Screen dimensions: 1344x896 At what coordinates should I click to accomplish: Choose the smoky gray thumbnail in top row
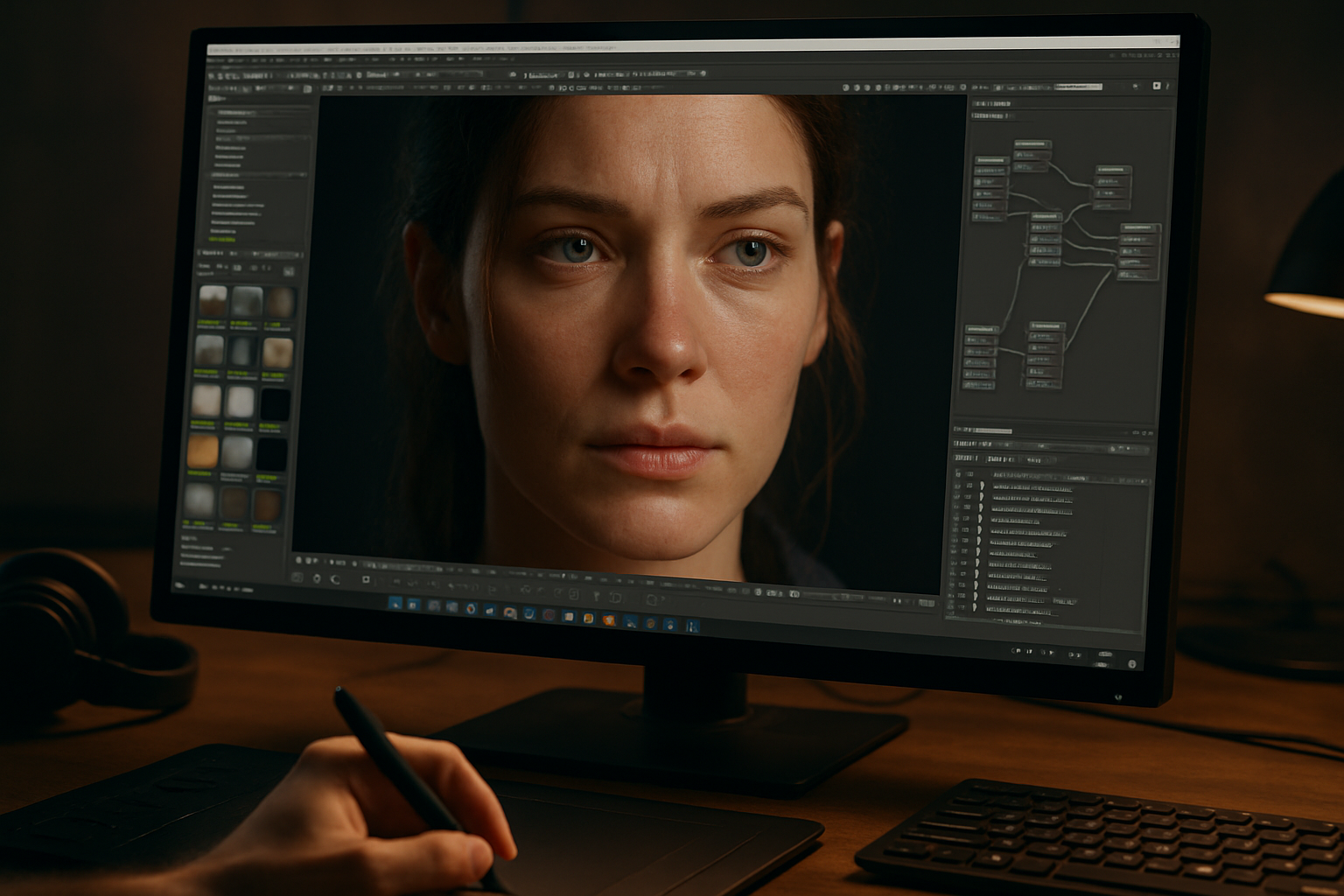click(247, 302)
